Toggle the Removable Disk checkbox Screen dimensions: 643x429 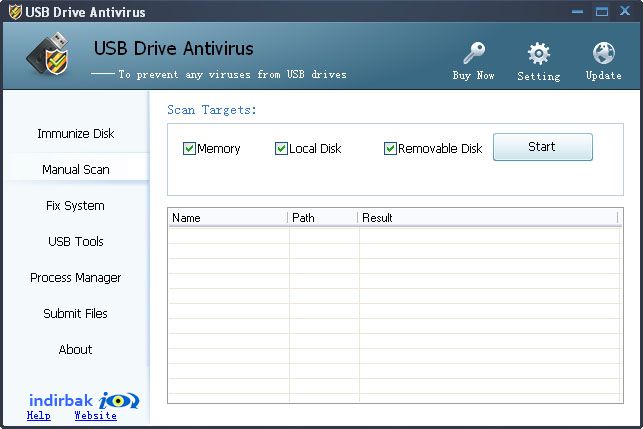coord(390,148)
